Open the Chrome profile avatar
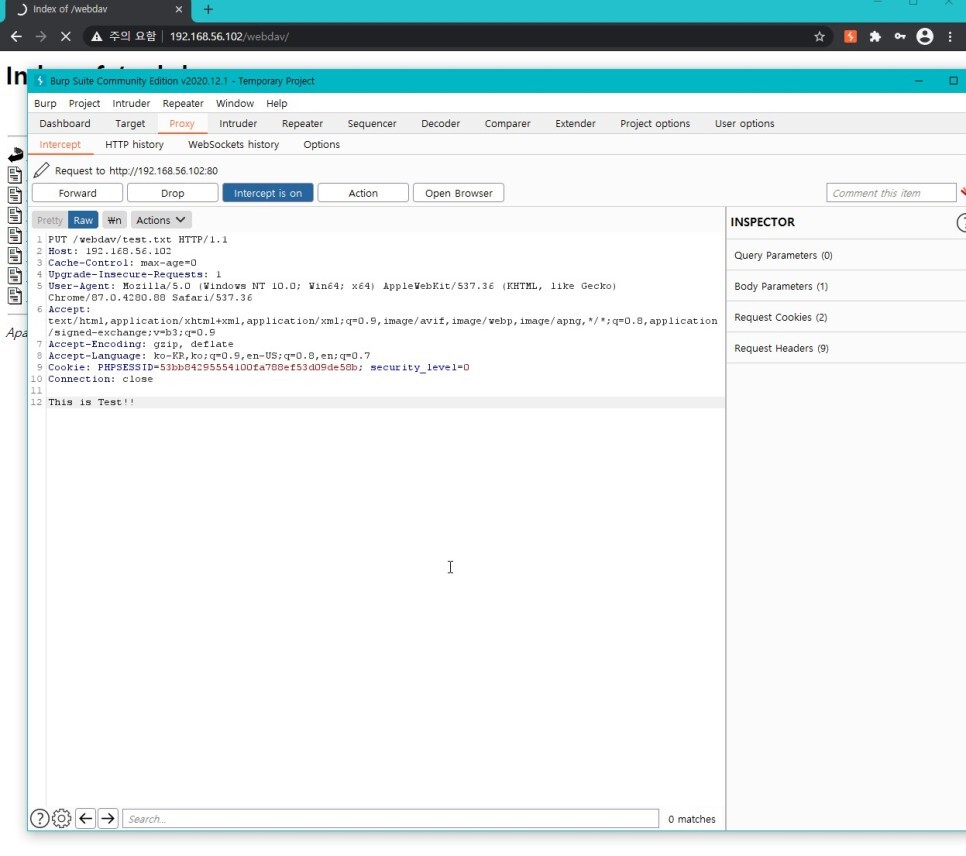966x856 pixels. [925, 36]
